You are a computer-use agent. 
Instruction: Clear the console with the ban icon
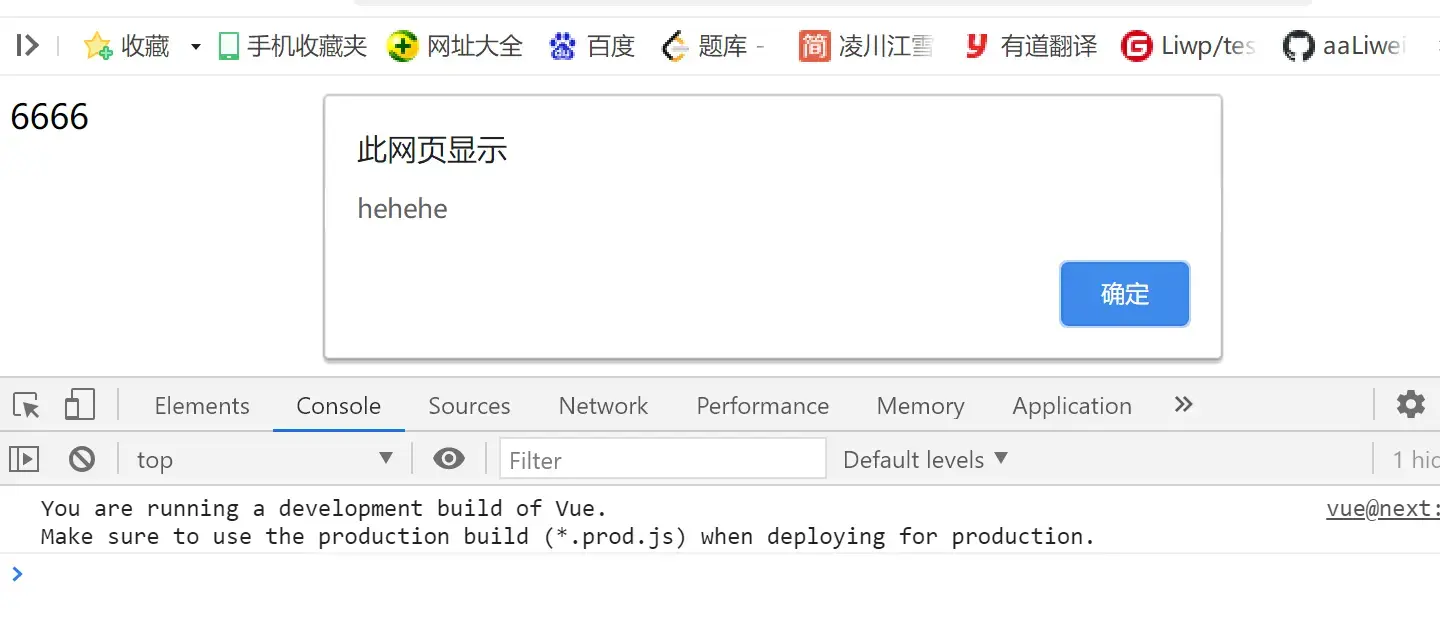(82, 459)
